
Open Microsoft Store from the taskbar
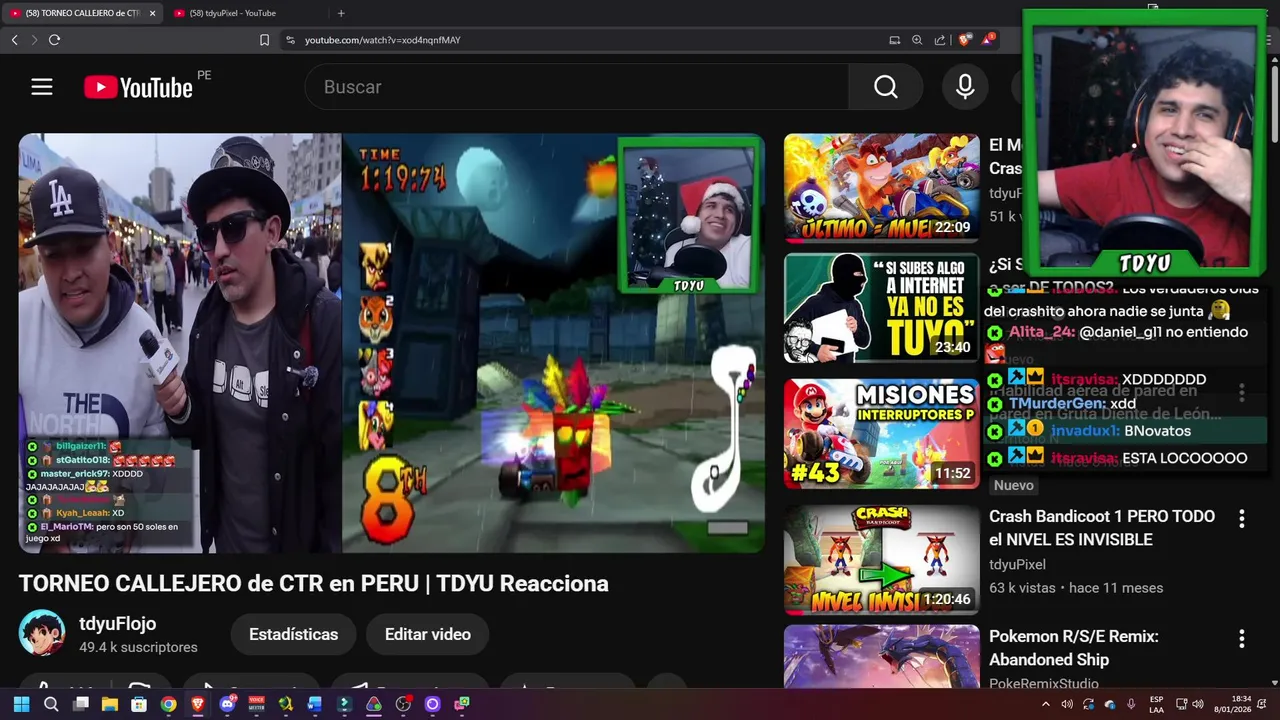click(x=139, y=704)
